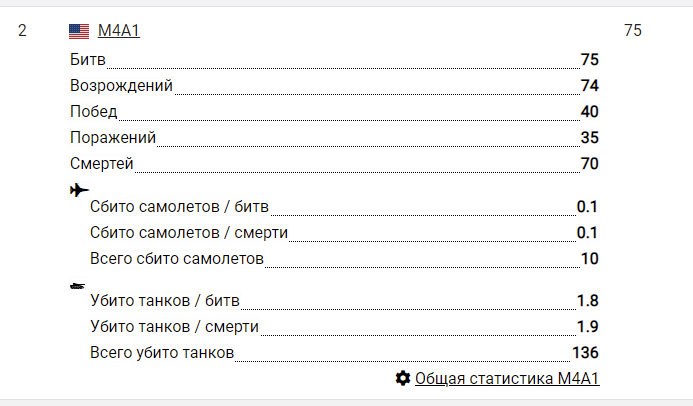Click the gear icon near Общая статистика

(x=403, y=378)
